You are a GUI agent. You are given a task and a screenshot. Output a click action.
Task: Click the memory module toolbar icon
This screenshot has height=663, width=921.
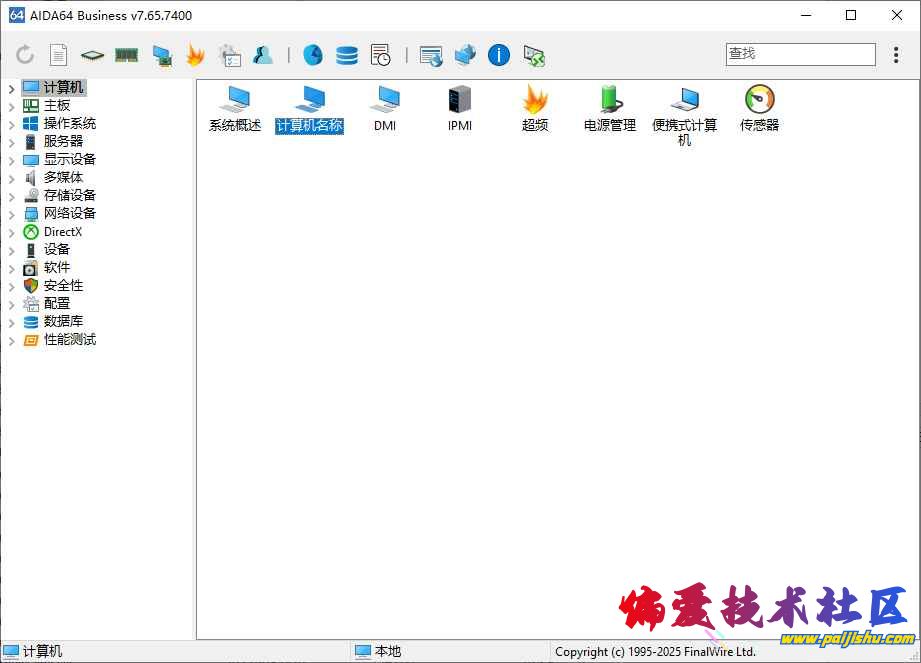[x=126, y=55]
